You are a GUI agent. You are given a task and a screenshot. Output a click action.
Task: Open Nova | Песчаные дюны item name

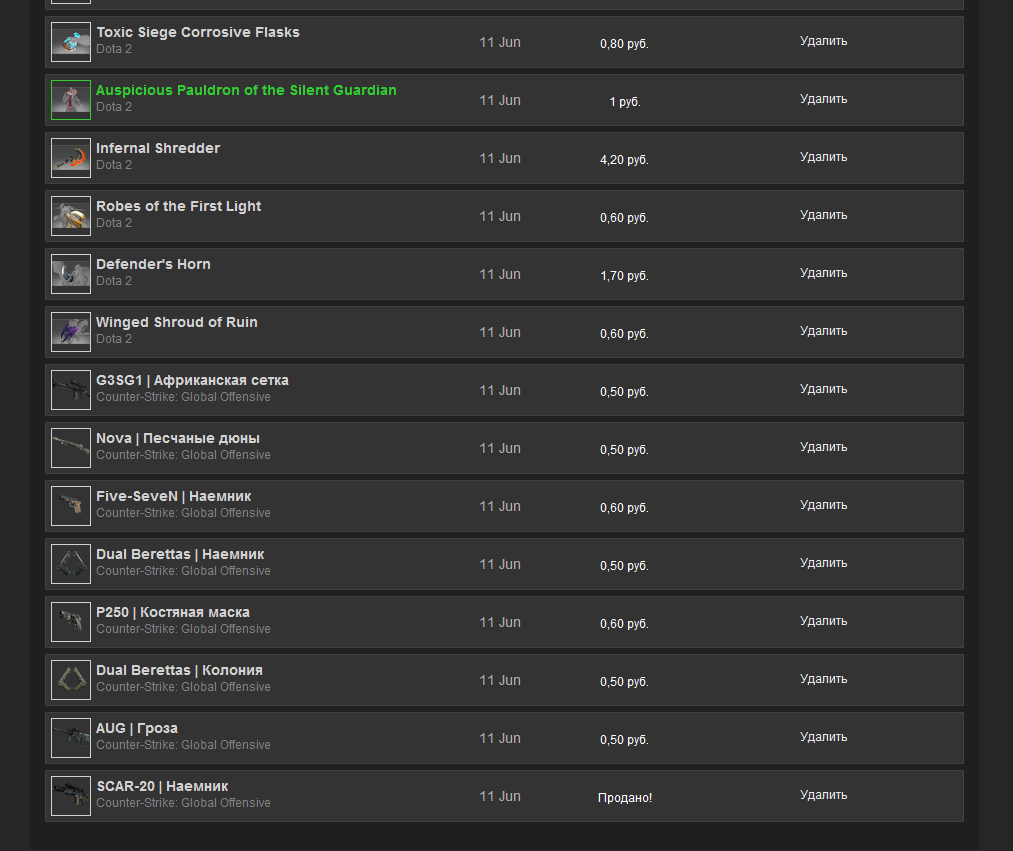tap(178, 439)
